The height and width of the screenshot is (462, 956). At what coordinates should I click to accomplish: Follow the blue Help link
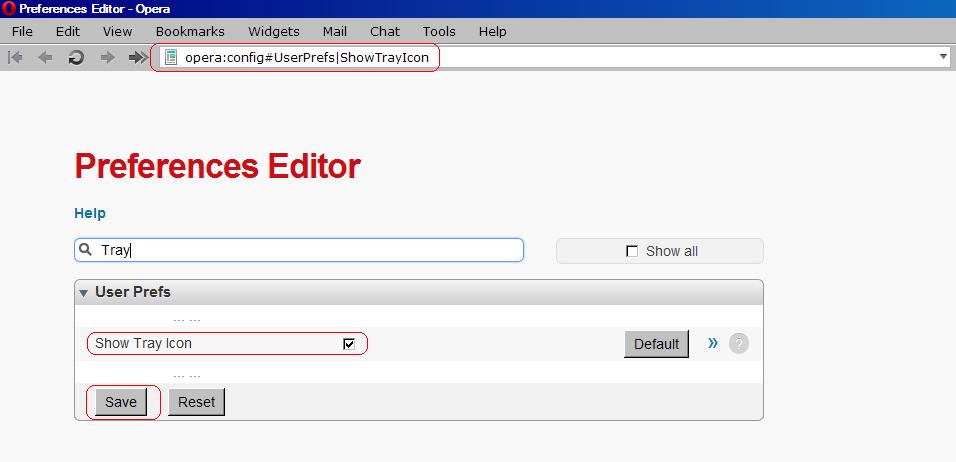(x=90, y=213)
